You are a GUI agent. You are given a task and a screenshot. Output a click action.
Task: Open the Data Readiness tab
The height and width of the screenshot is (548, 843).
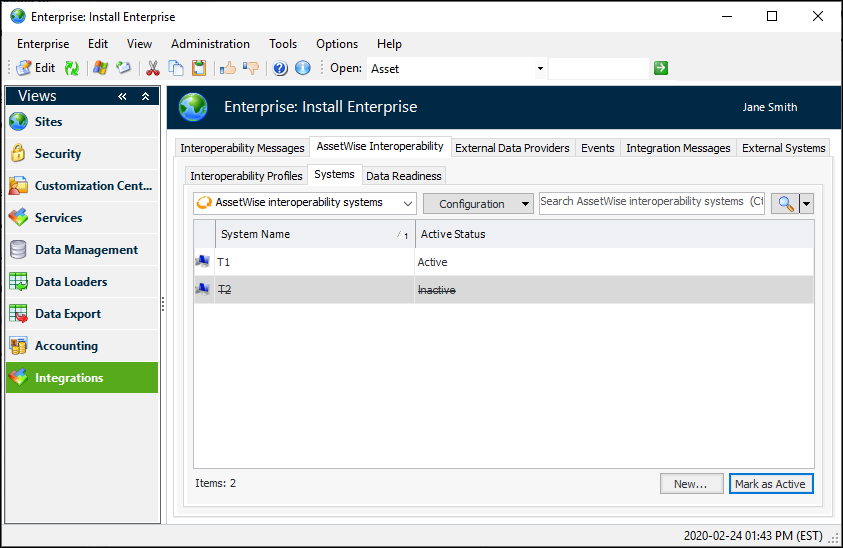coord(403,176)
